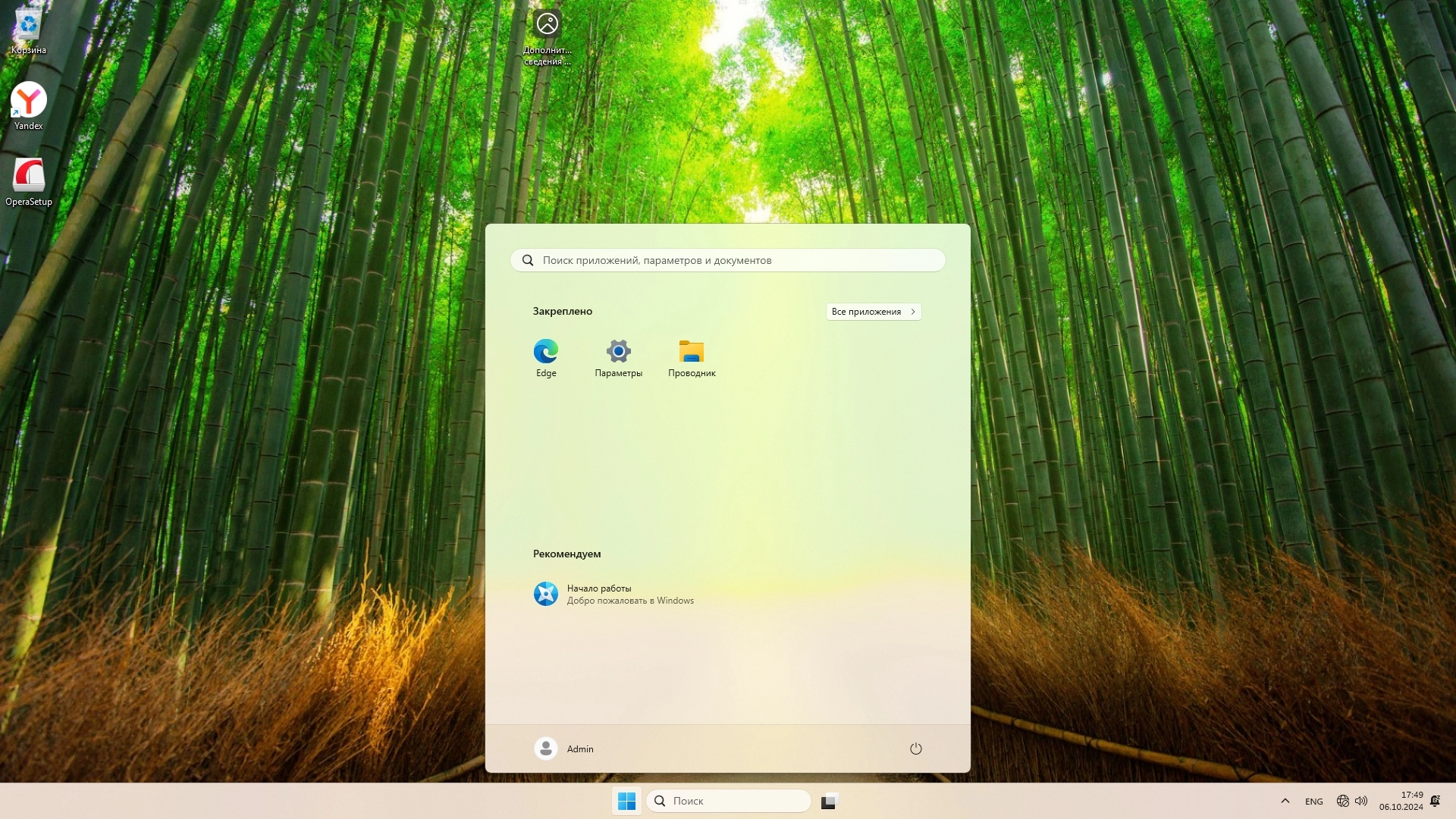Show hidden tray icons chevron
The height and width of the screenshot is (819, 1456).
1285,801
